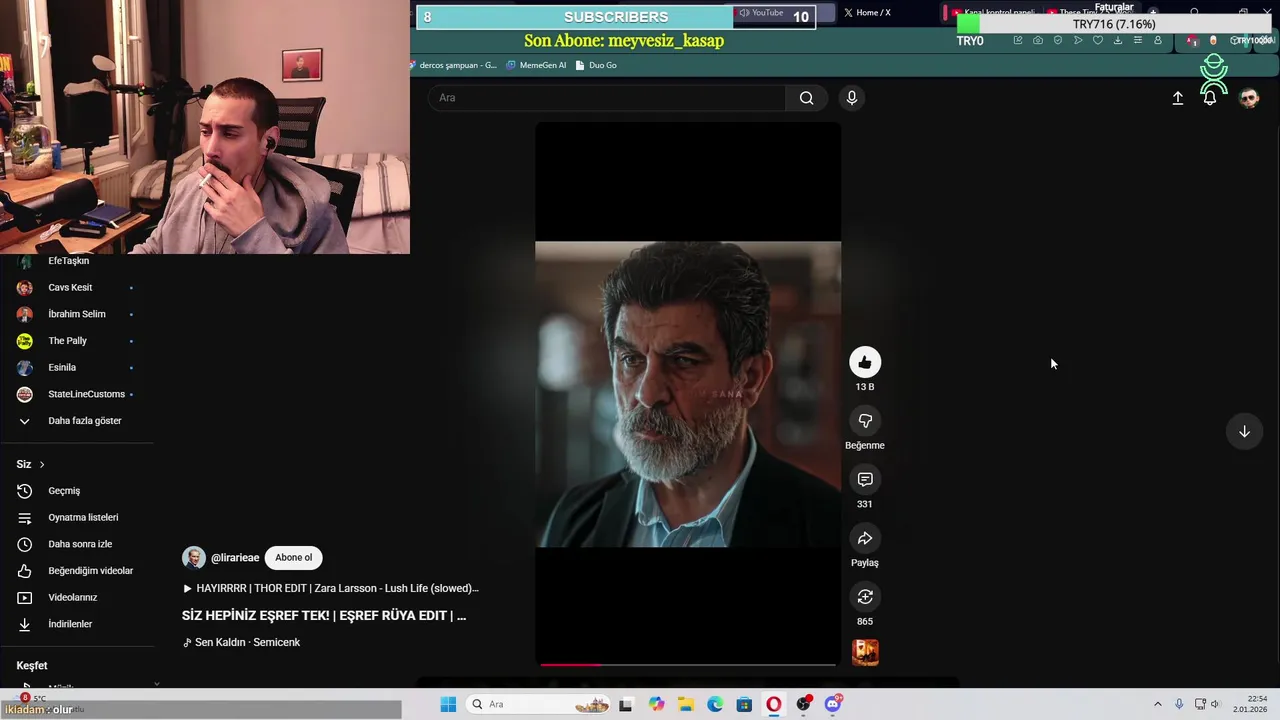
Task: Switch to the Home / X tab
Action: pyautogui.click(x=873, y=13)
